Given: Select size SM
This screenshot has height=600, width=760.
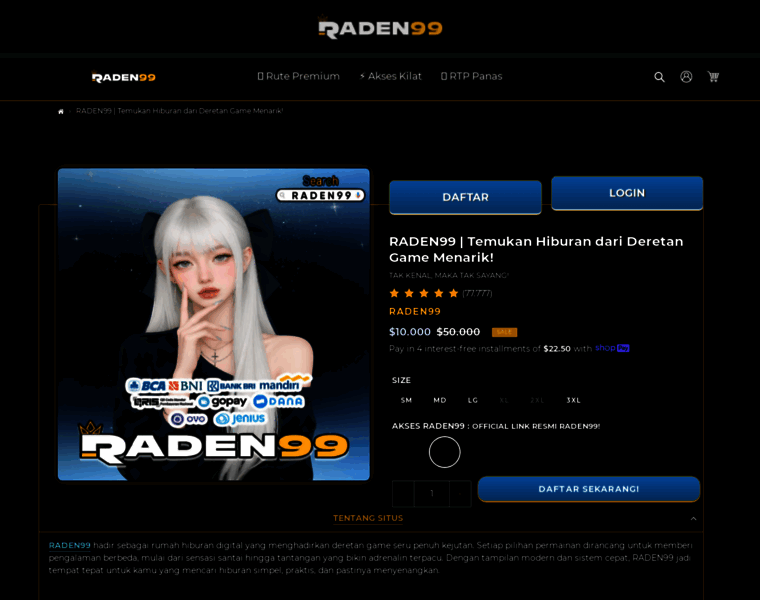Looking at the screenshot, I should pyautogui.click(x=406, y=400).
